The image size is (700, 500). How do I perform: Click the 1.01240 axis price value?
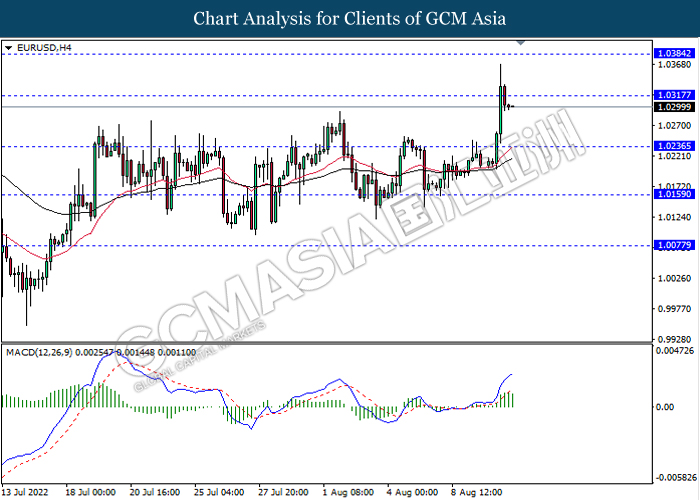[675, 217]
